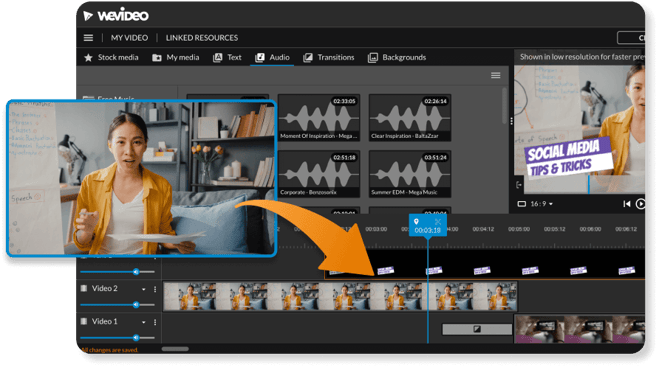Click the low resolution preview notice
This screenshot has height=367, width=659.
582,57
